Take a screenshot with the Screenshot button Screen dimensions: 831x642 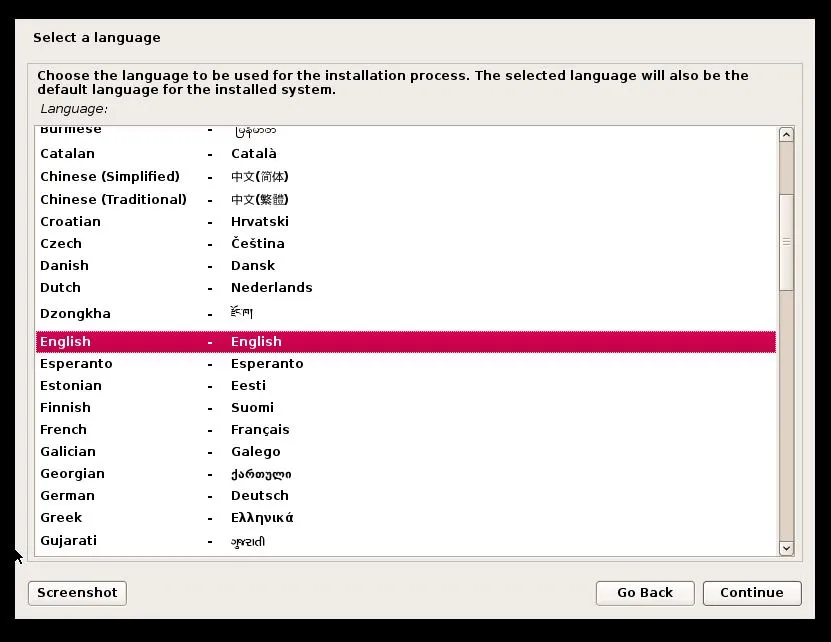point(76,592)
